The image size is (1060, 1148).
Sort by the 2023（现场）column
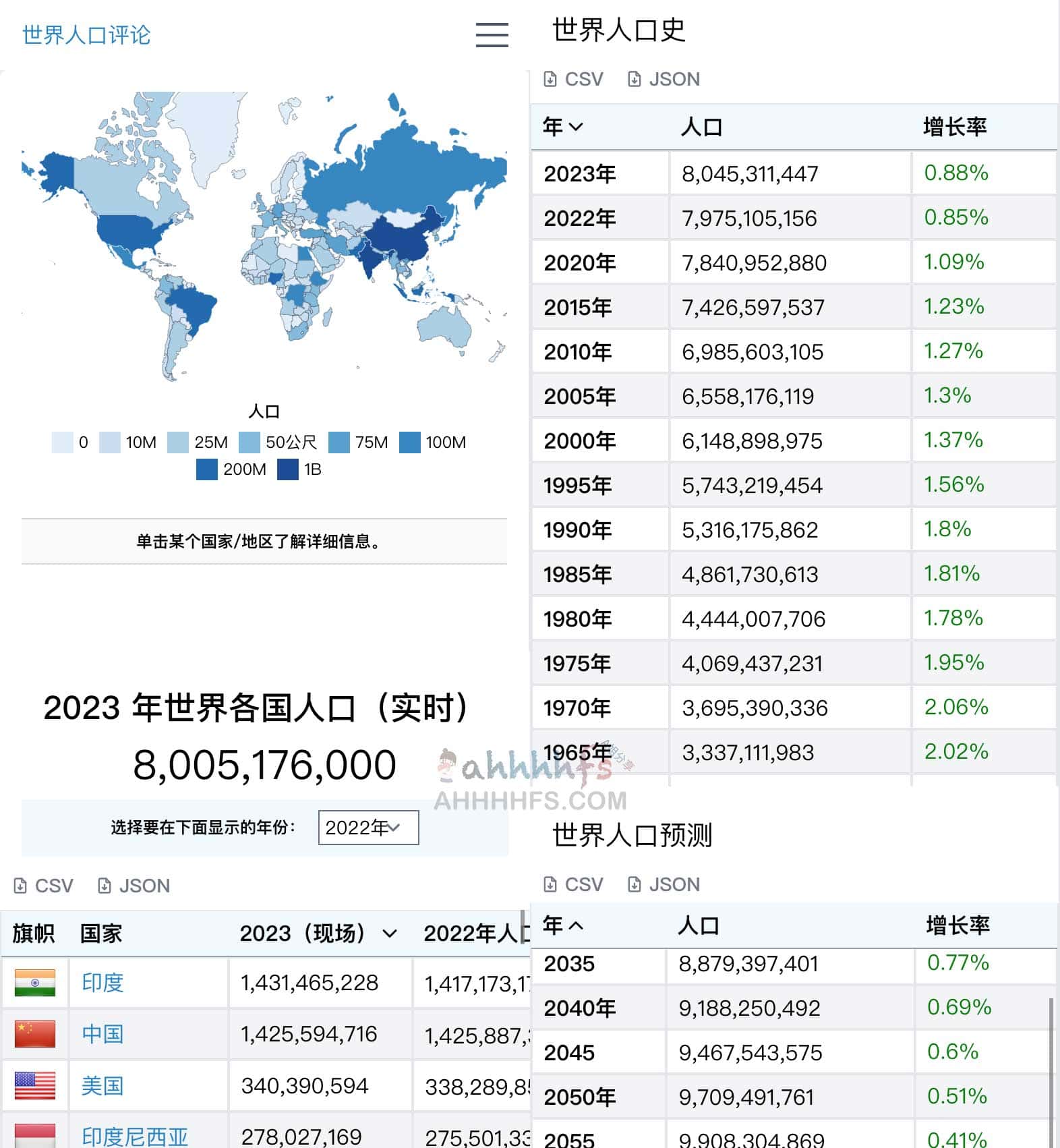(318, 934)
